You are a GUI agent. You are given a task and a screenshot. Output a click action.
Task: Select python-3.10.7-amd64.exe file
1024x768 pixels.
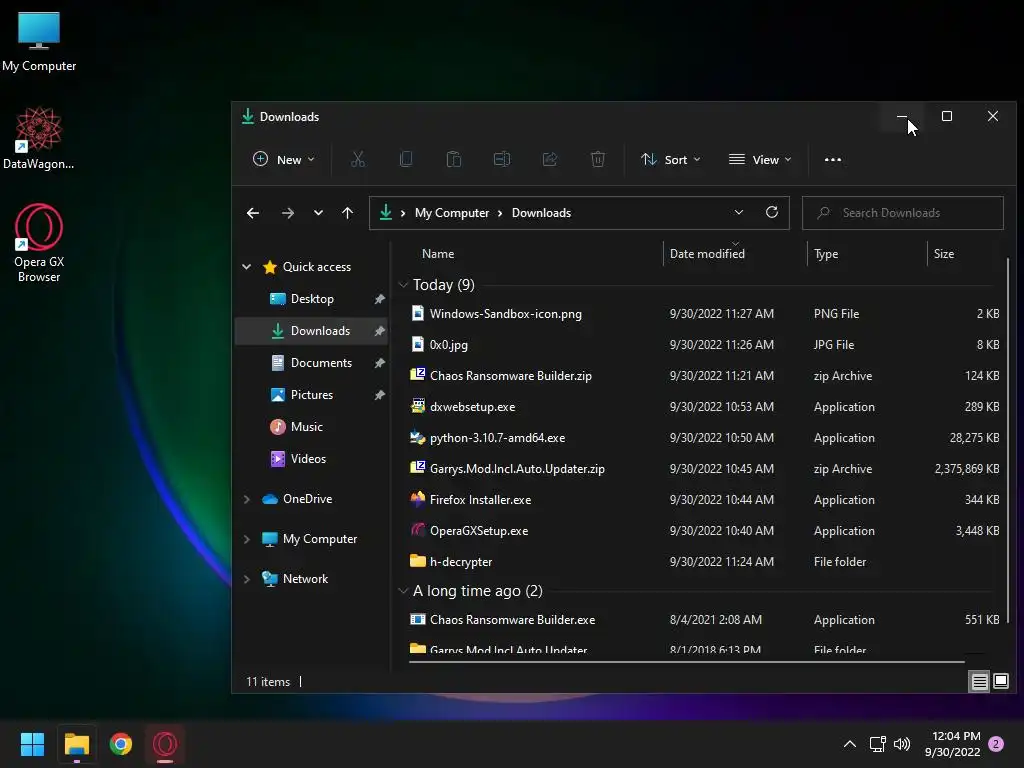(x=703, y=438)
